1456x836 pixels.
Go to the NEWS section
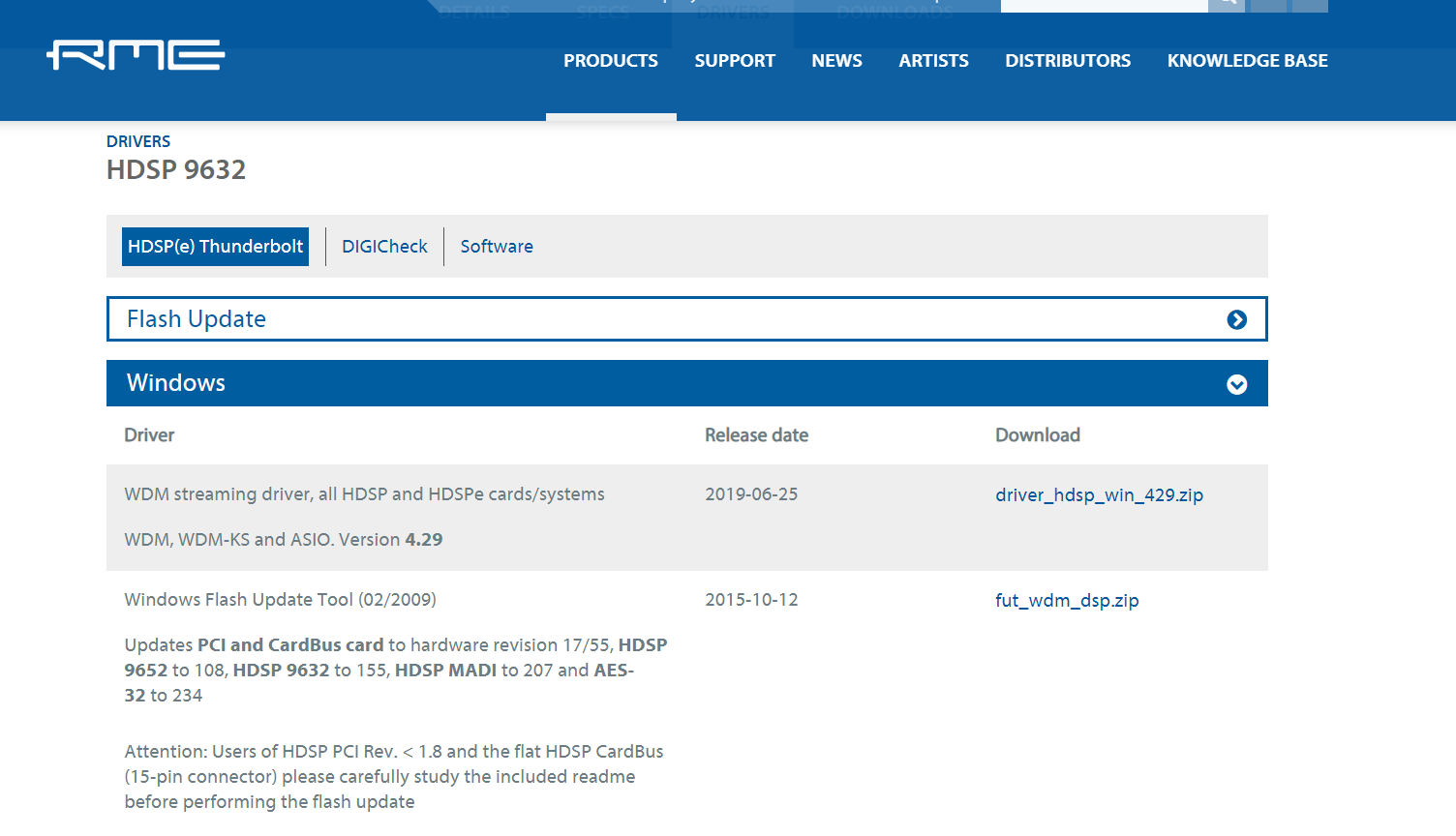click(836, 61)
